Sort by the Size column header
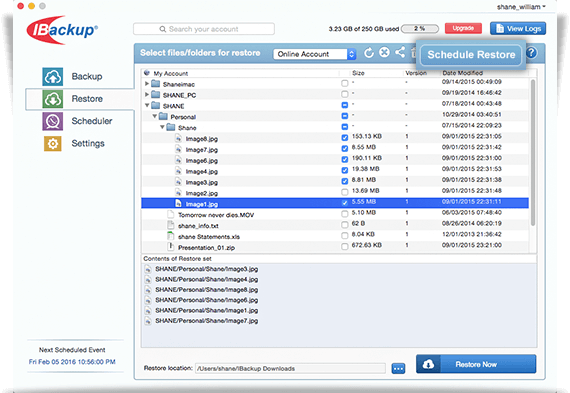Screen dimensions: 570x393 point(358,73)
